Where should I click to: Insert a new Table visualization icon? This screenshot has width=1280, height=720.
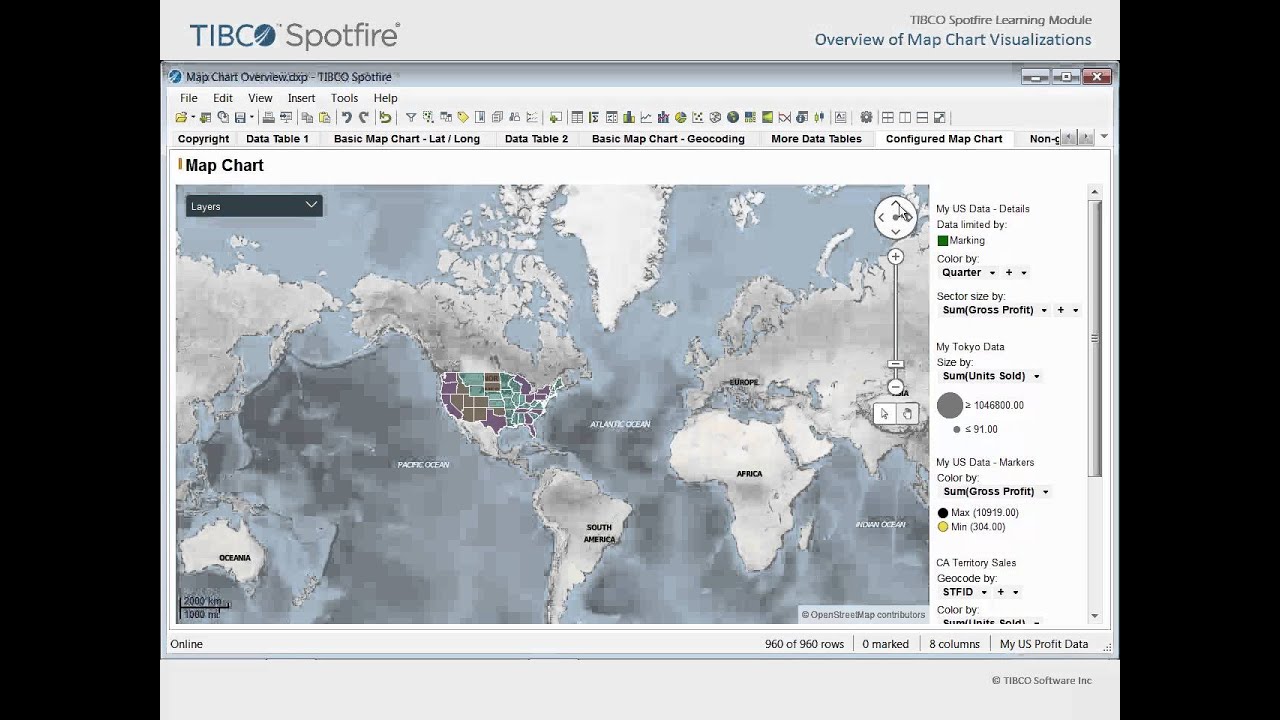click(577, 117)
